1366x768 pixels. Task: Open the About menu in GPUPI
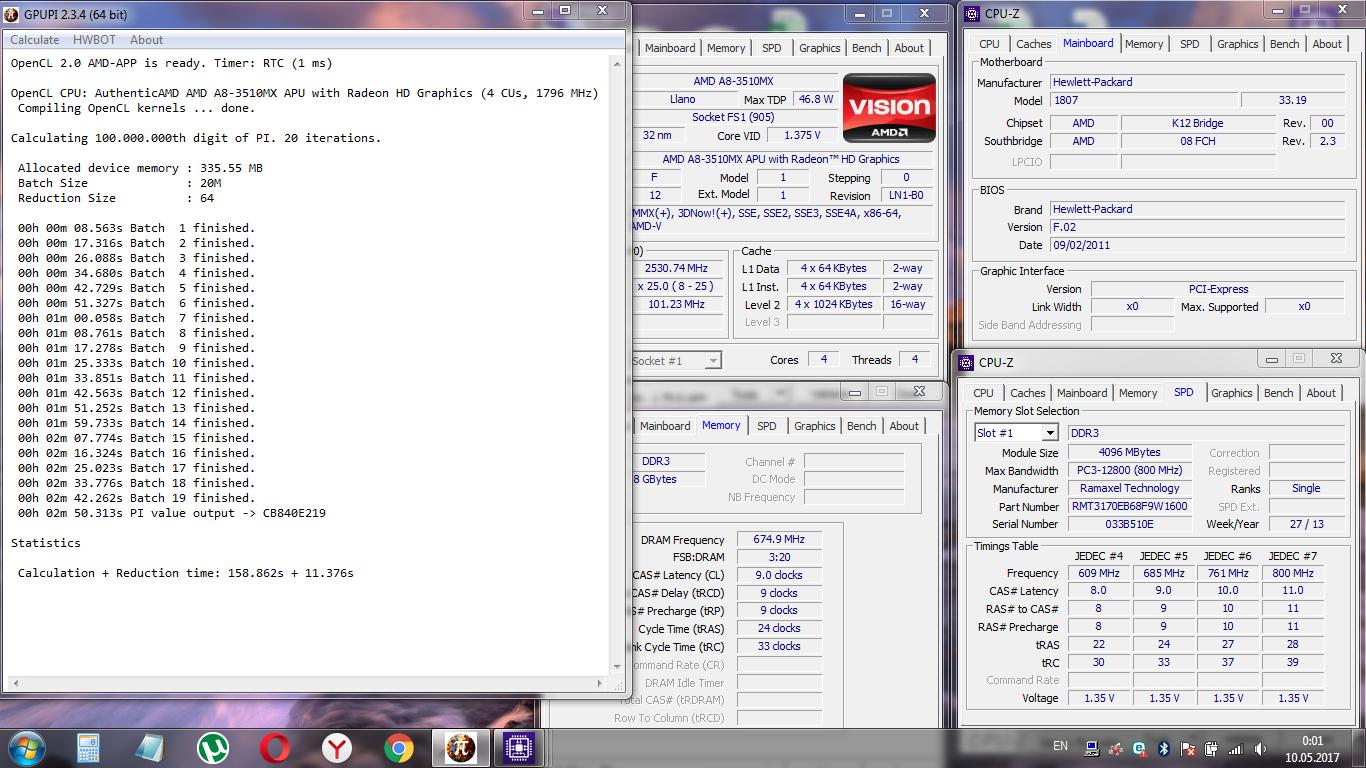146,40
